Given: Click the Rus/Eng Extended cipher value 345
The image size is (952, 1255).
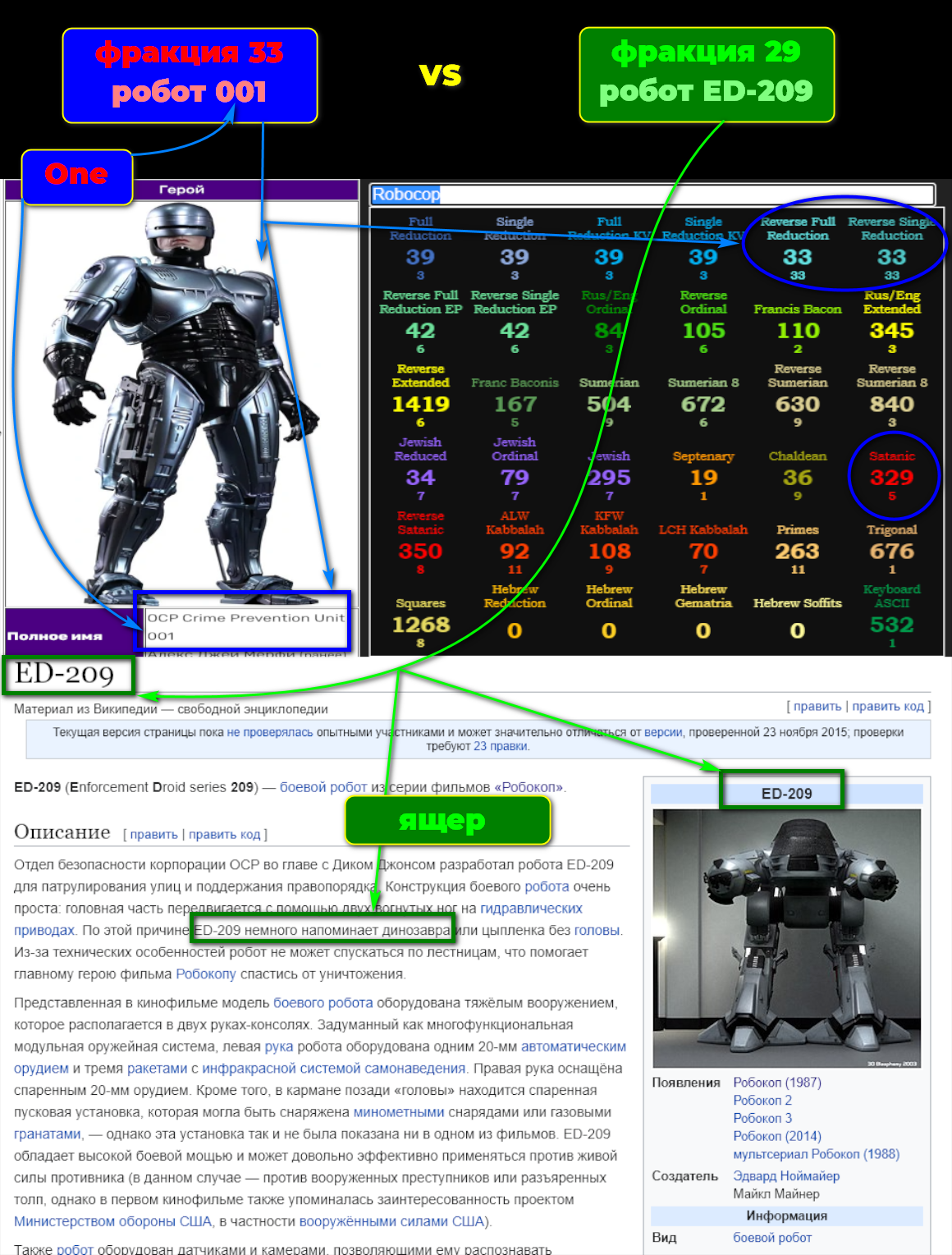Looking at the screenshot, I should pyautogui.click(x=892, y=331).
